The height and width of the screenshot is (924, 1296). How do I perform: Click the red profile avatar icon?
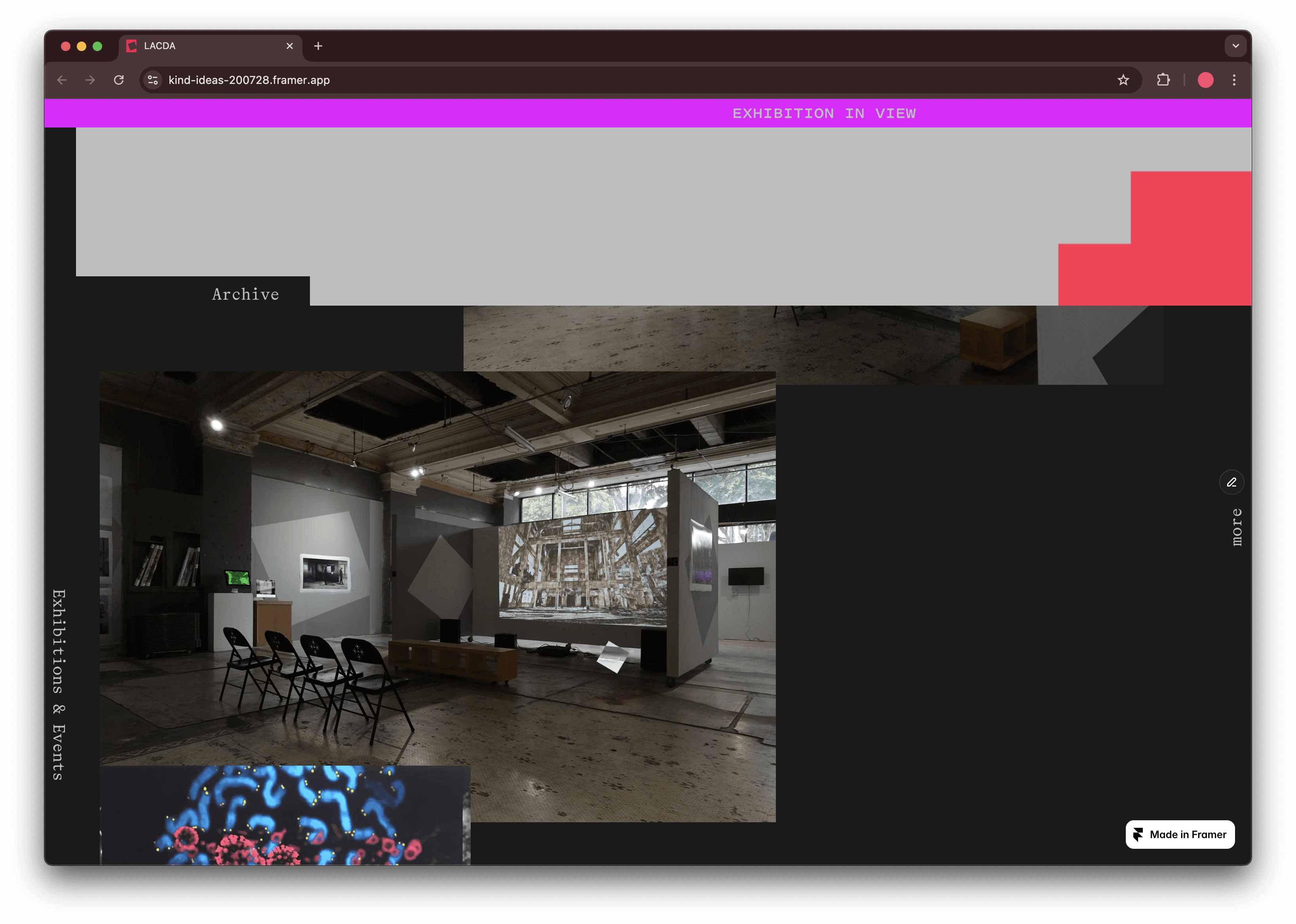click(x=1205, y=80)
